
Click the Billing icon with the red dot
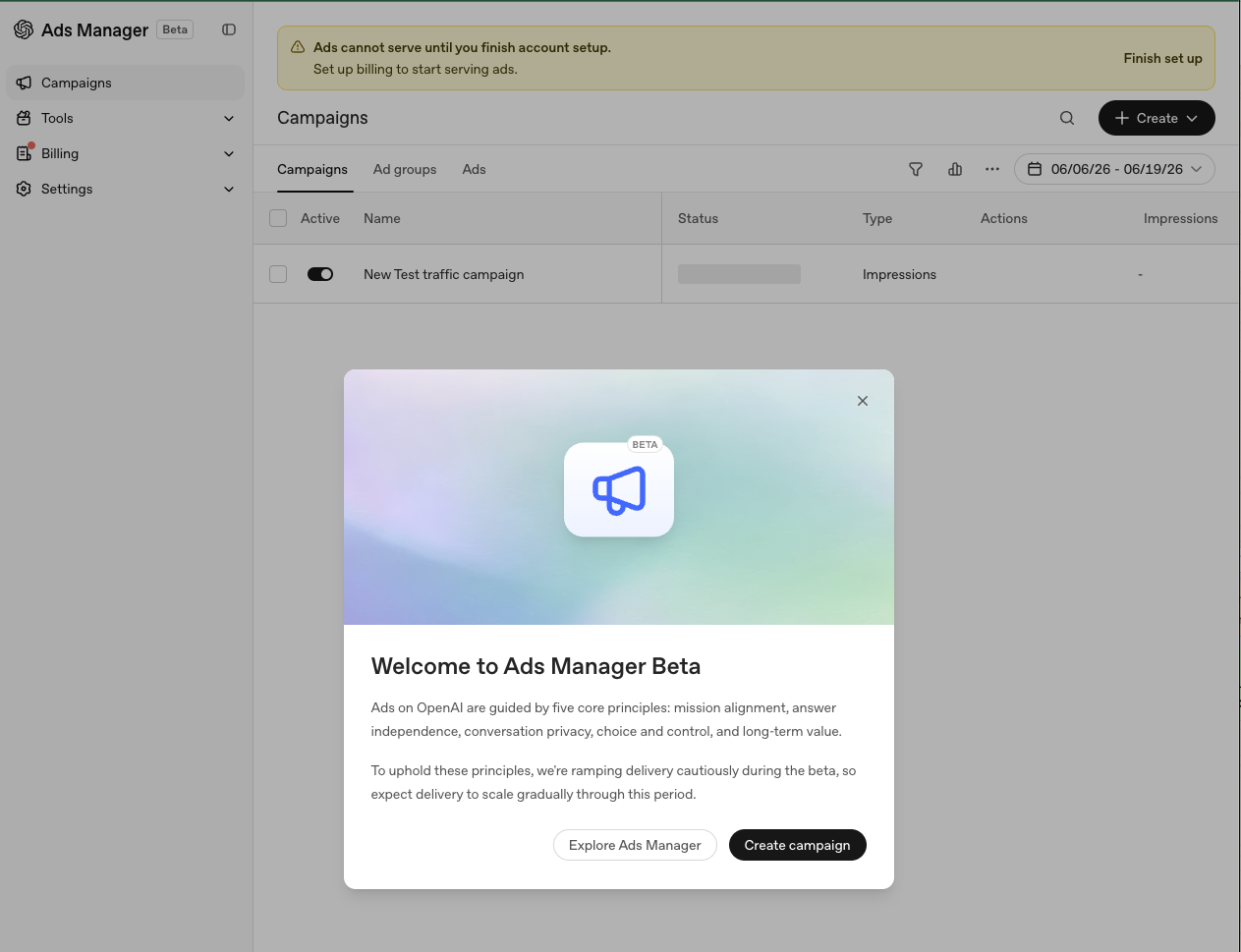coord(25,152)
